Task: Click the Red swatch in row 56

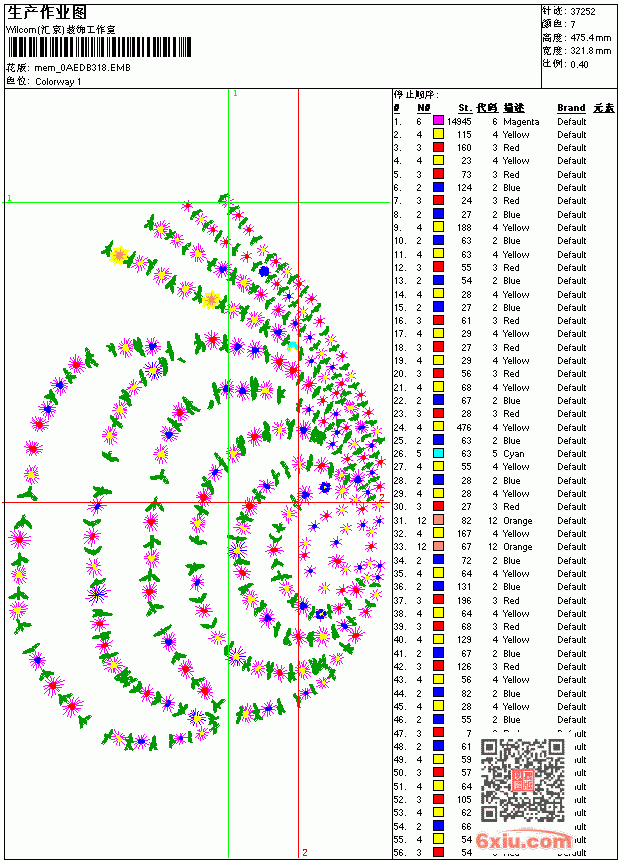Action: [438, 852]
